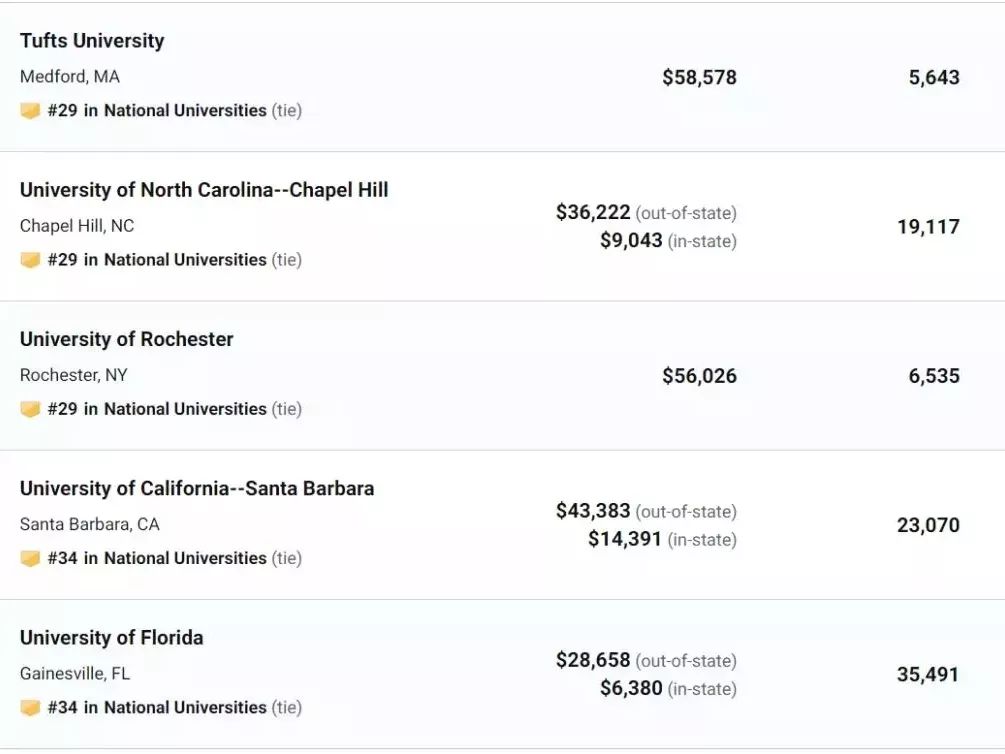Select Rochester #29 in National Universities ranking

click(174, 410)
